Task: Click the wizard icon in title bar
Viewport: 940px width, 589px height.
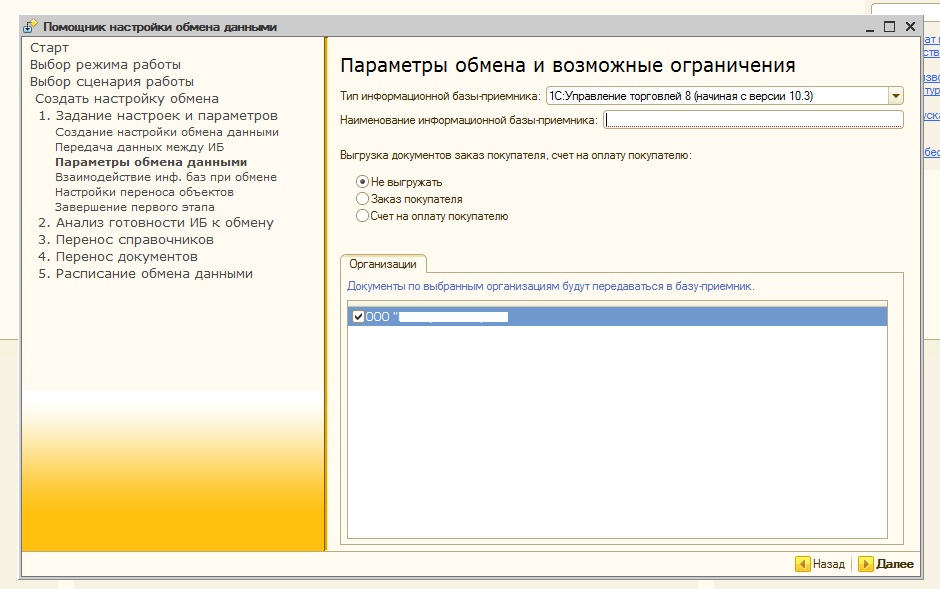Action: (30, 27)
